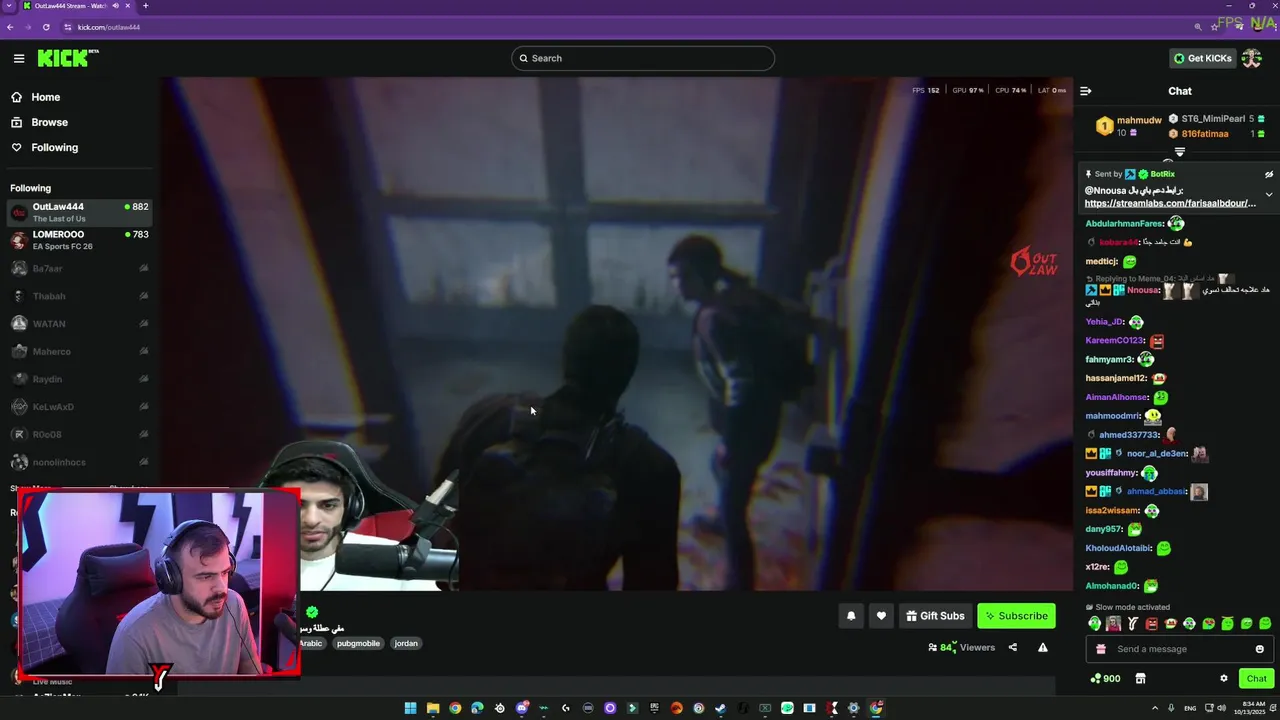The height and width of the screenshot is (720, 1280).
Task: Expand the chat leaderboard arrow
Action: pos(1179,152)
